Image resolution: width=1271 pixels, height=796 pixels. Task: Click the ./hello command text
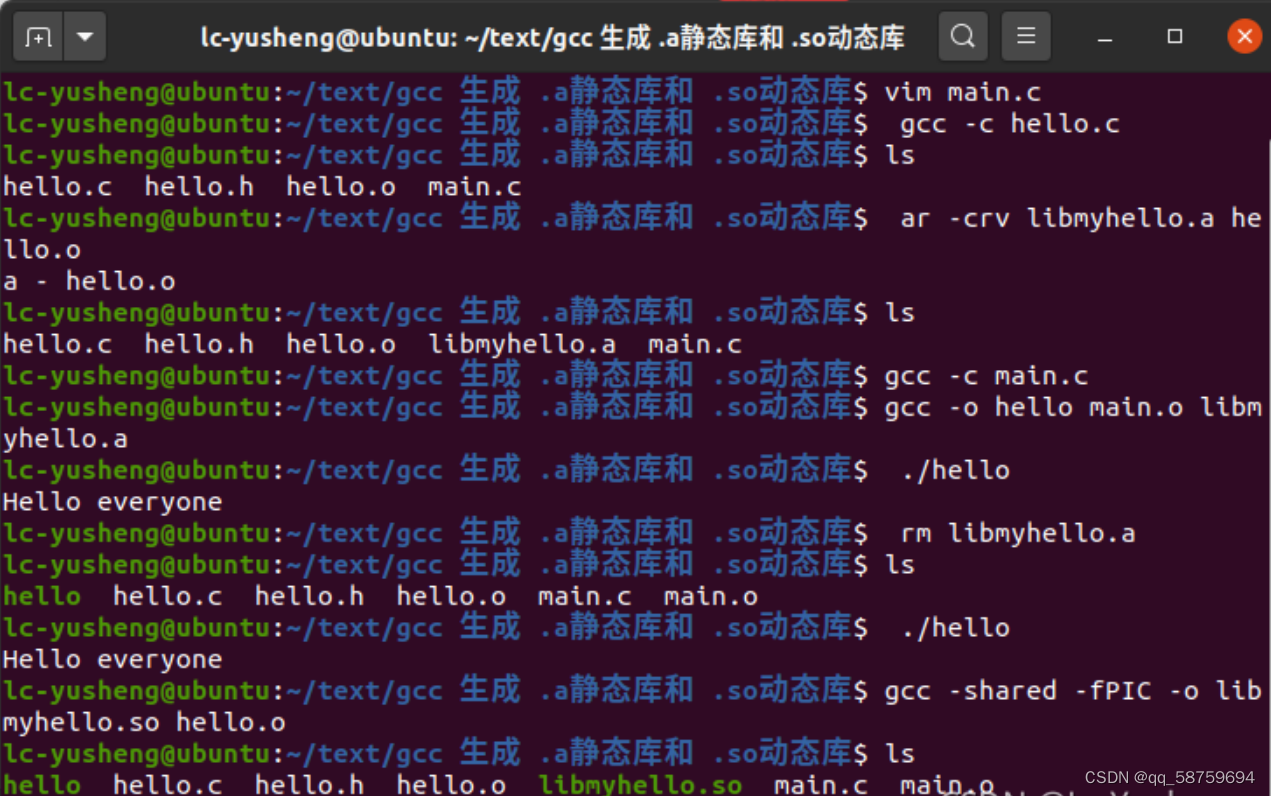click(955, 470)
